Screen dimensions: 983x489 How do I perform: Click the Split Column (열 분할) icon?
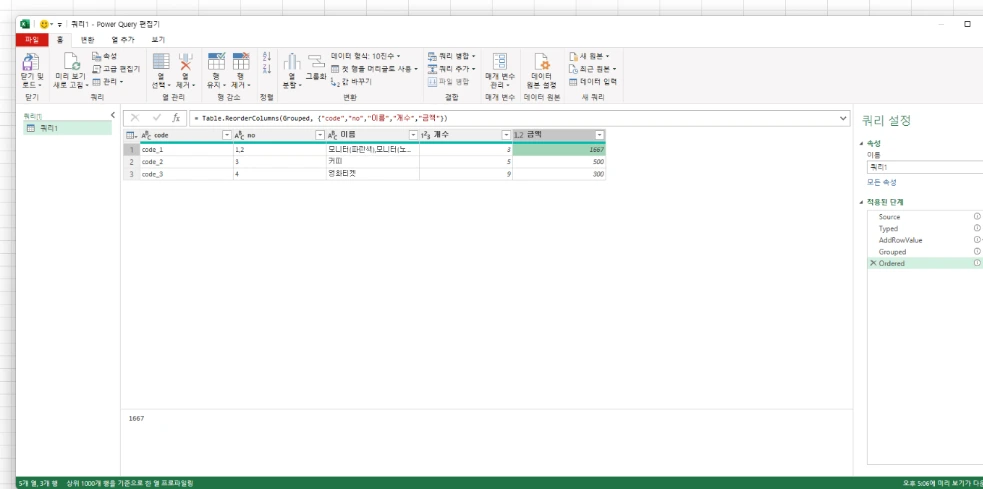[292, 62]
